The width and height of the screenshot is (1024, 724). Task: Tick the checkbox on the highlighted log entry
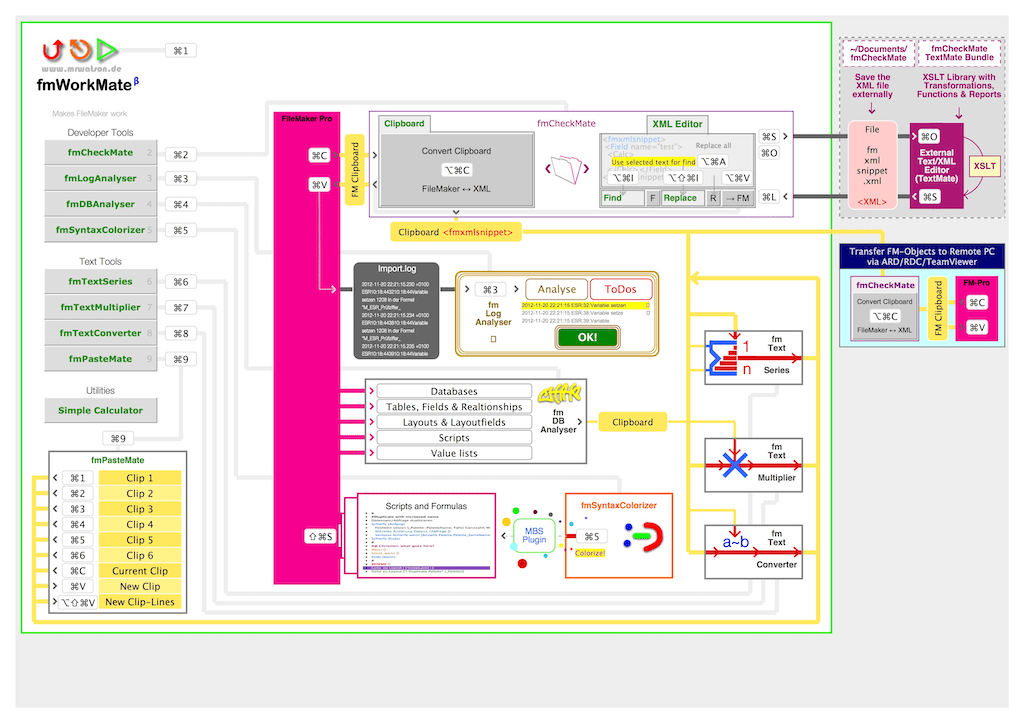point(648,305)
